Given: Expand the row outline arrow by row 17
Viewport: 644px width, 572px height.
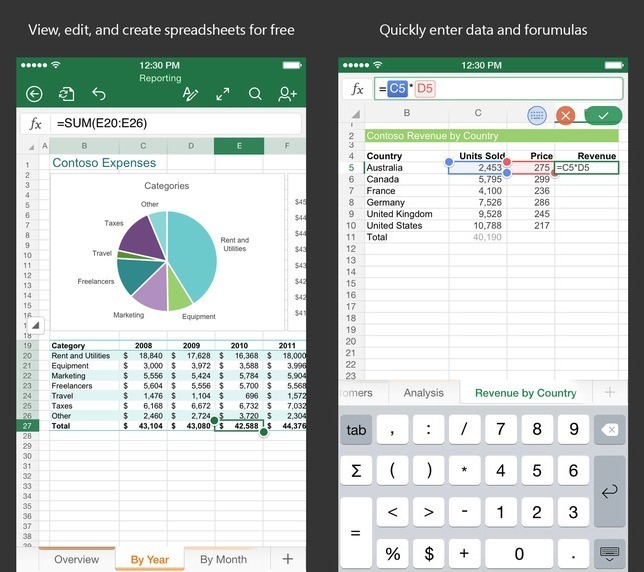Looking at the screenshot, I should pos(35,325).
